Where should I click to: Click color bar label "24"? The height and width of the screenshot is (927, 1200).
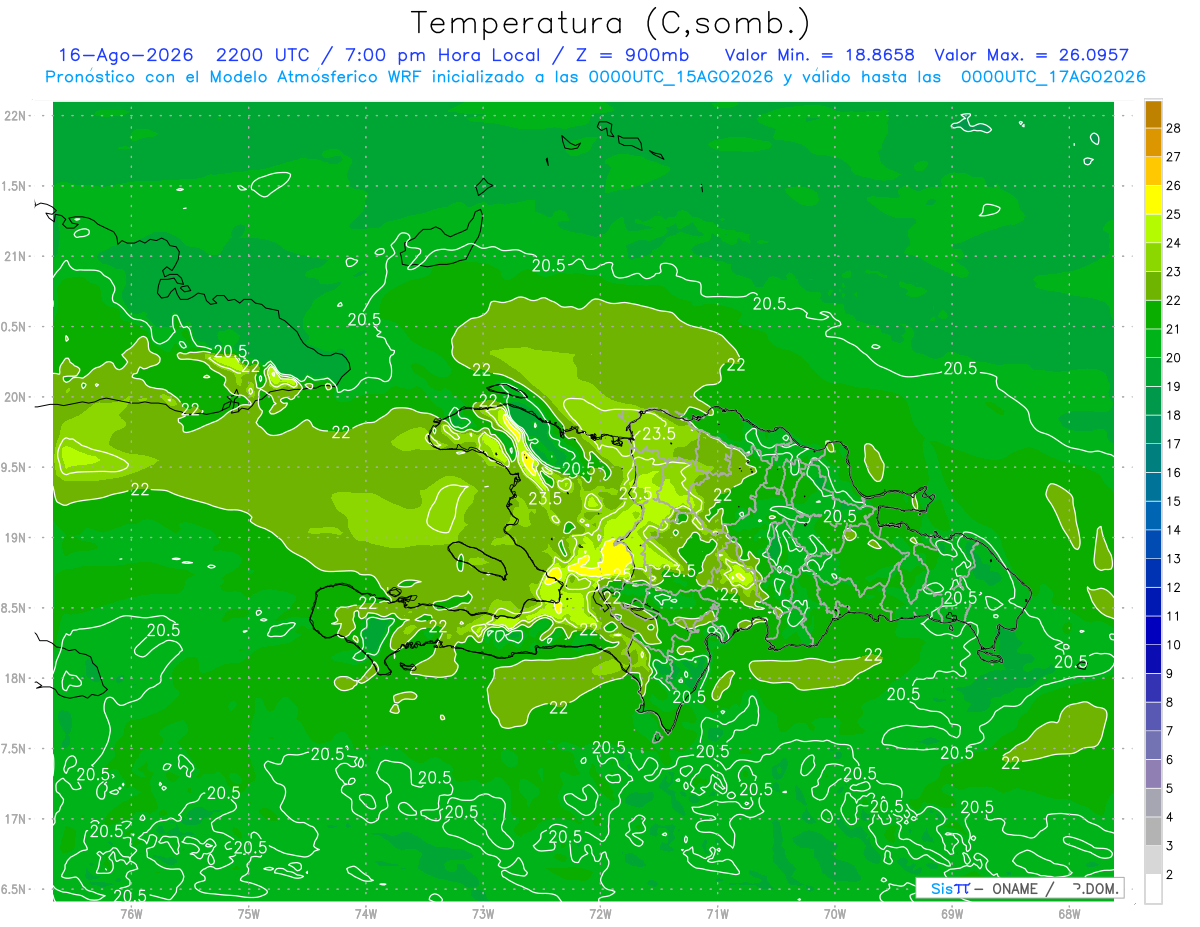[1174, 242]
